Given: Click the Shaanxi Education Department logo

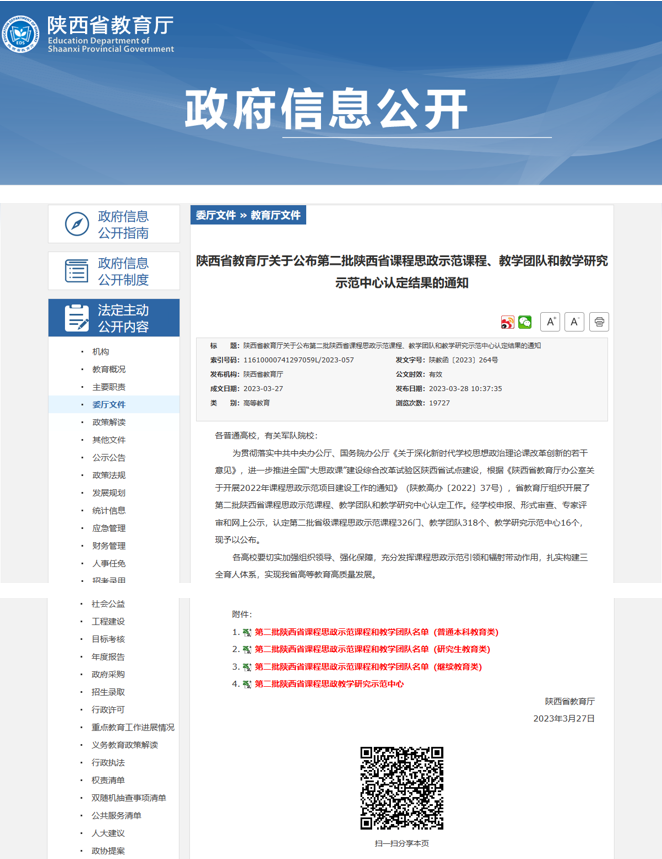Looking at the screenshot, I should pos(22,35).
